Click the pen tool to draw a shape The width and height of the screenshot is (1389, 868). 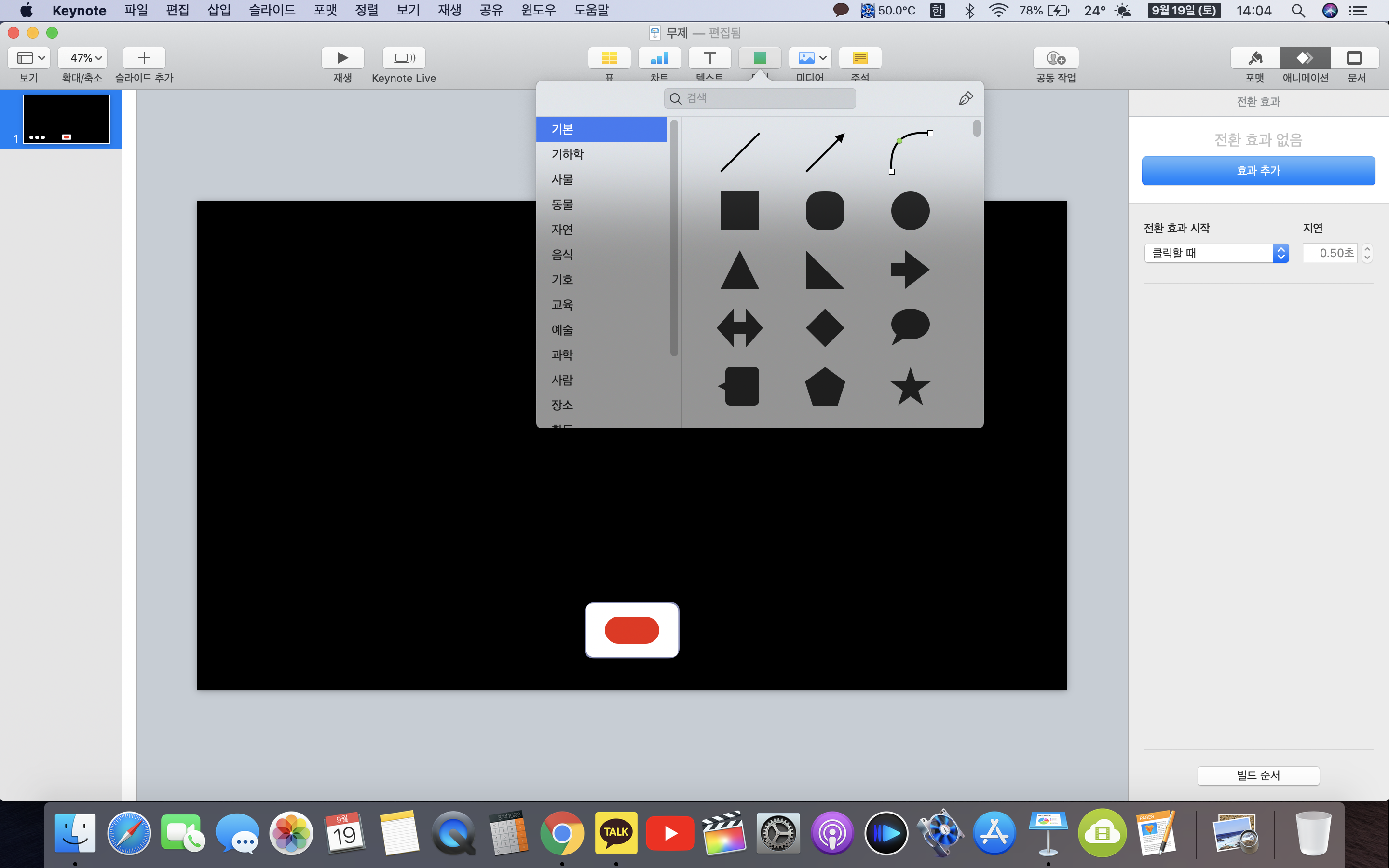966,98
